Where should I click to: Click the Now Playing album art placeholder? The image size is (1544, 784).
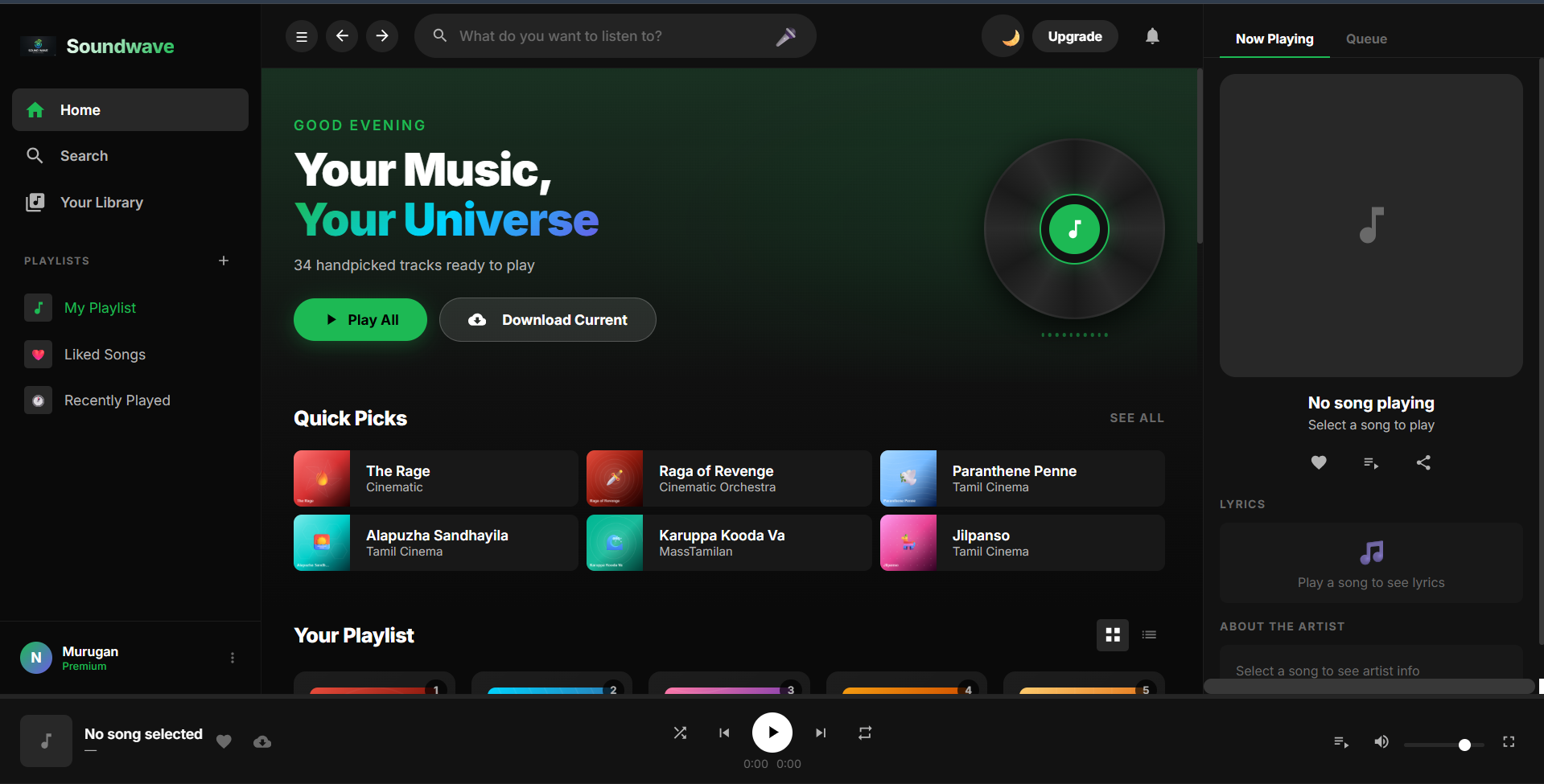tap(1371, 226)
